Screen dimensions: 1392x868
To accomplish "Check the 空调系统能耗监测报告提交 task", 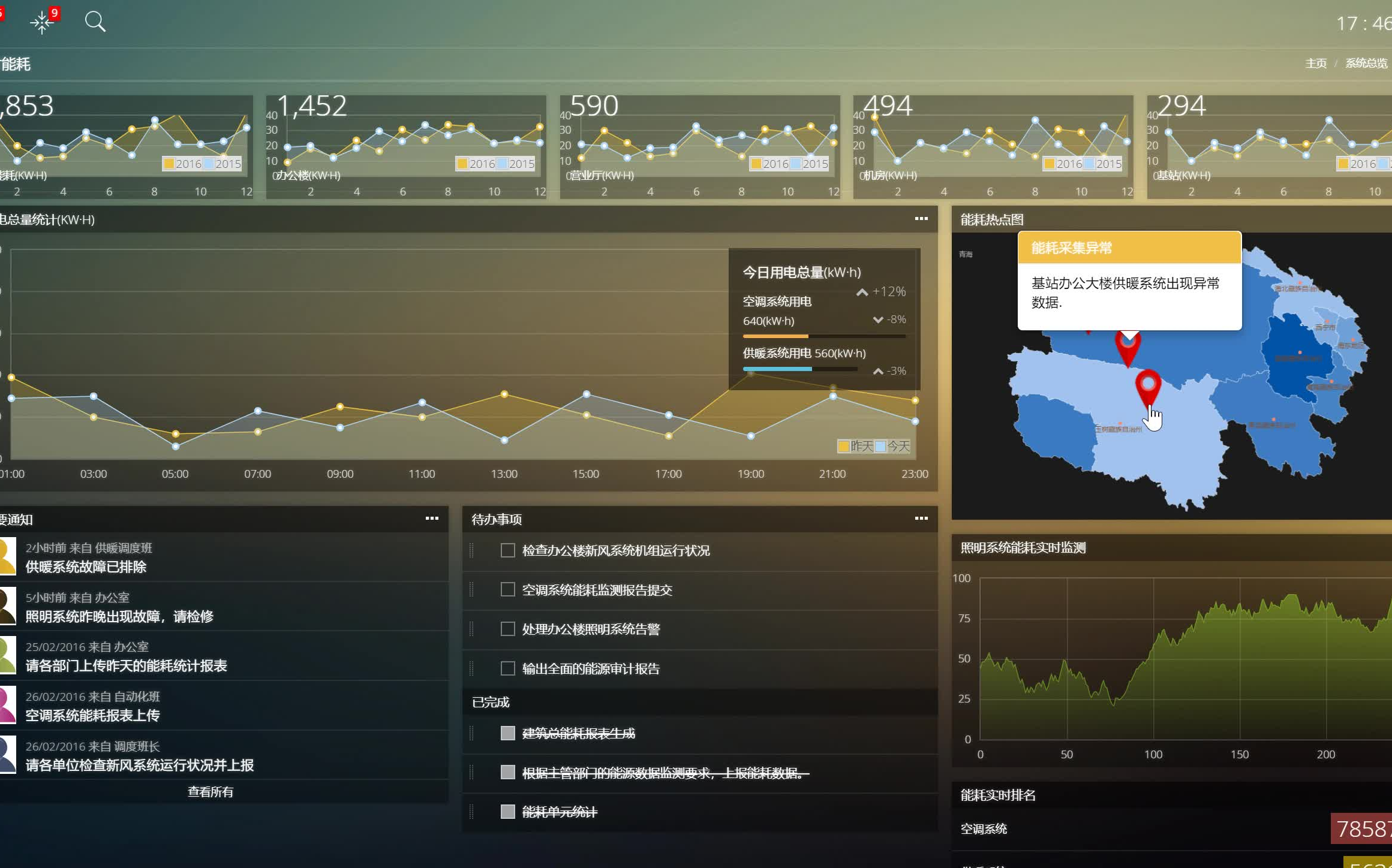I will (x=507, y=590).
